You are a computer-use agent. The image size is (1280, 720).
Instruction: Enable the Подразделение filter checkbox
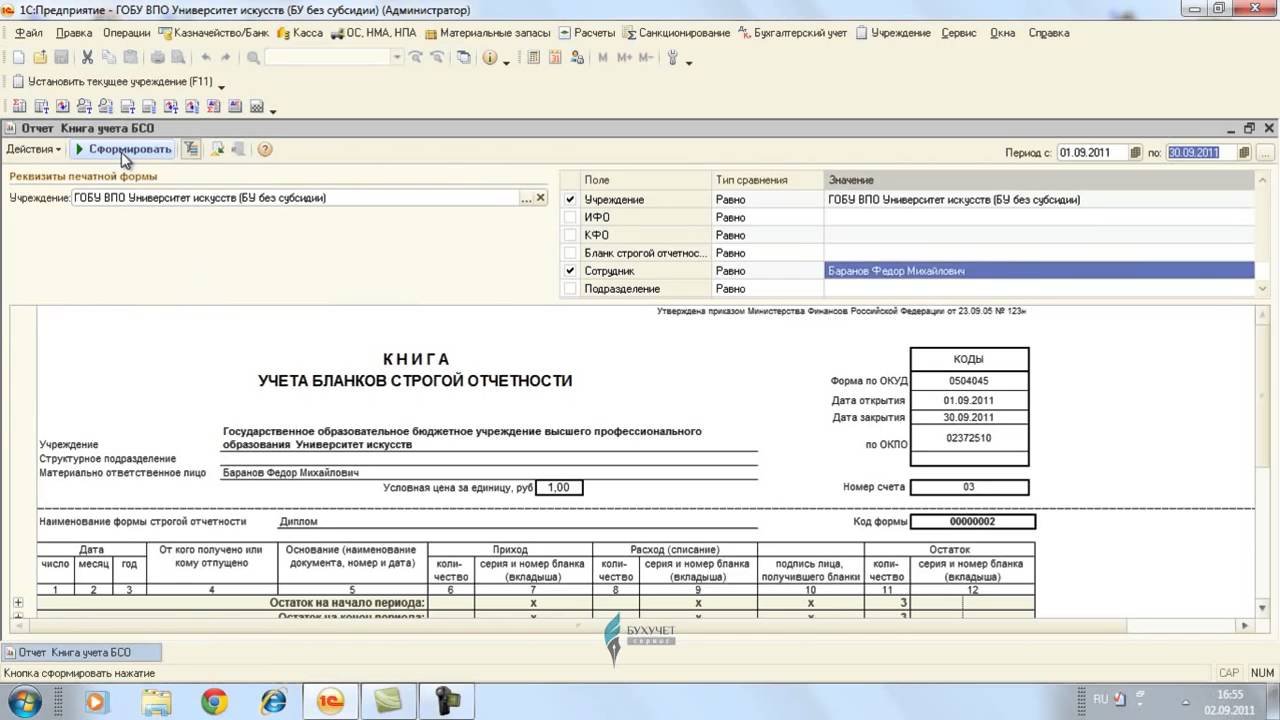tap(570, 289)
